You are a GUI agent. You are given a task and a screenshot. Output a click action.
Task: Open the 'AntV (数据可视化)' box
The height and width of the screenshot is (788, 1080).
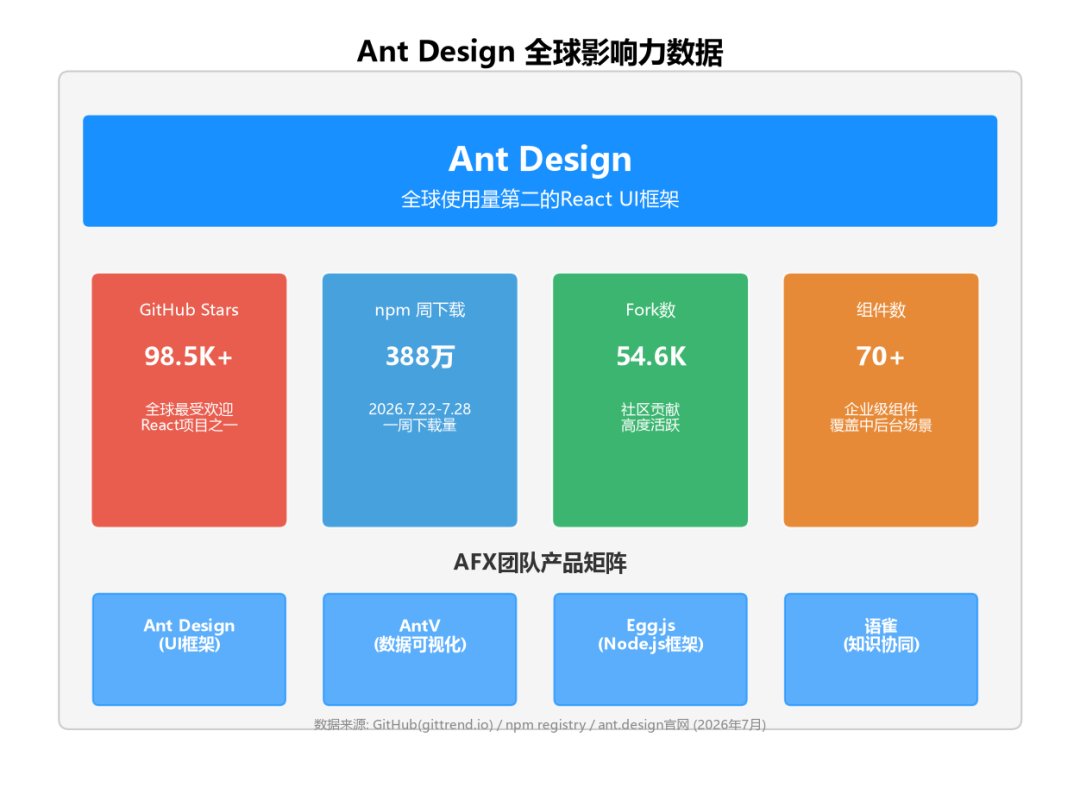tap(419, 649)
